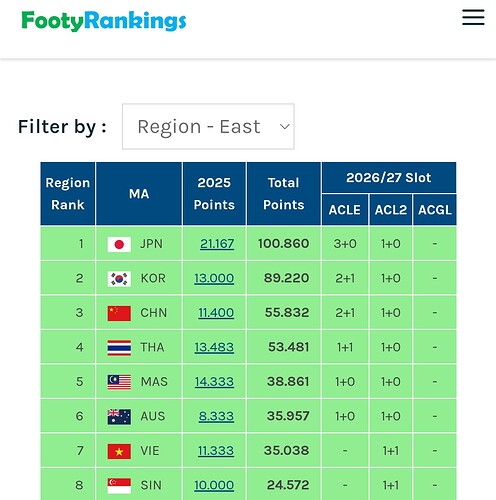Viewport: 496px width, 500px height.
Task: Click the Malaysia flag icon
Action: pos(119,382)
